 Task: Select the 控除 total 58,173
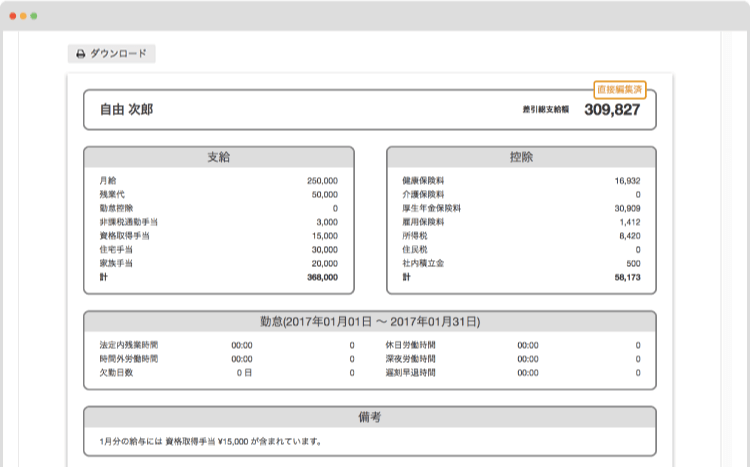pyautogui.click(x=626, y=277)
